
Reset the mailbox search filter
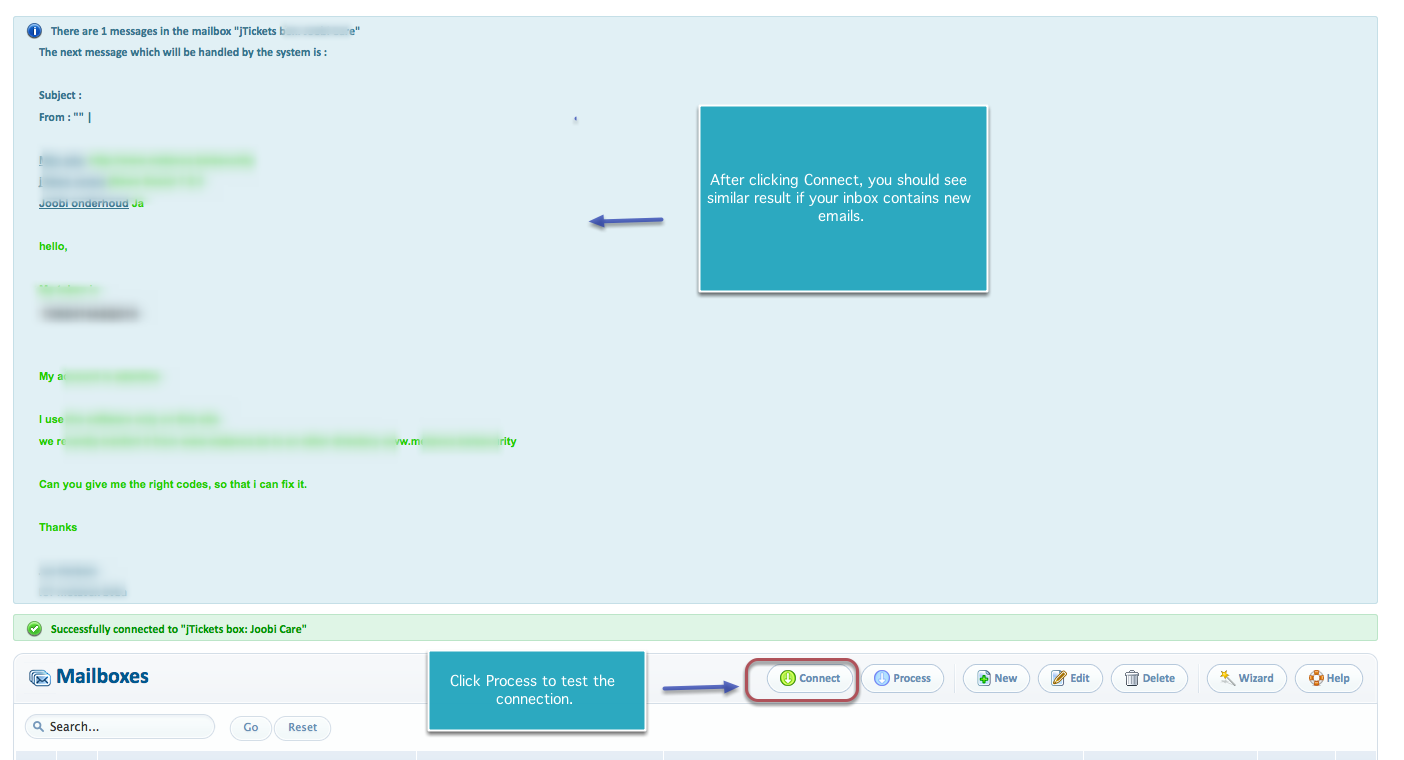302,727
